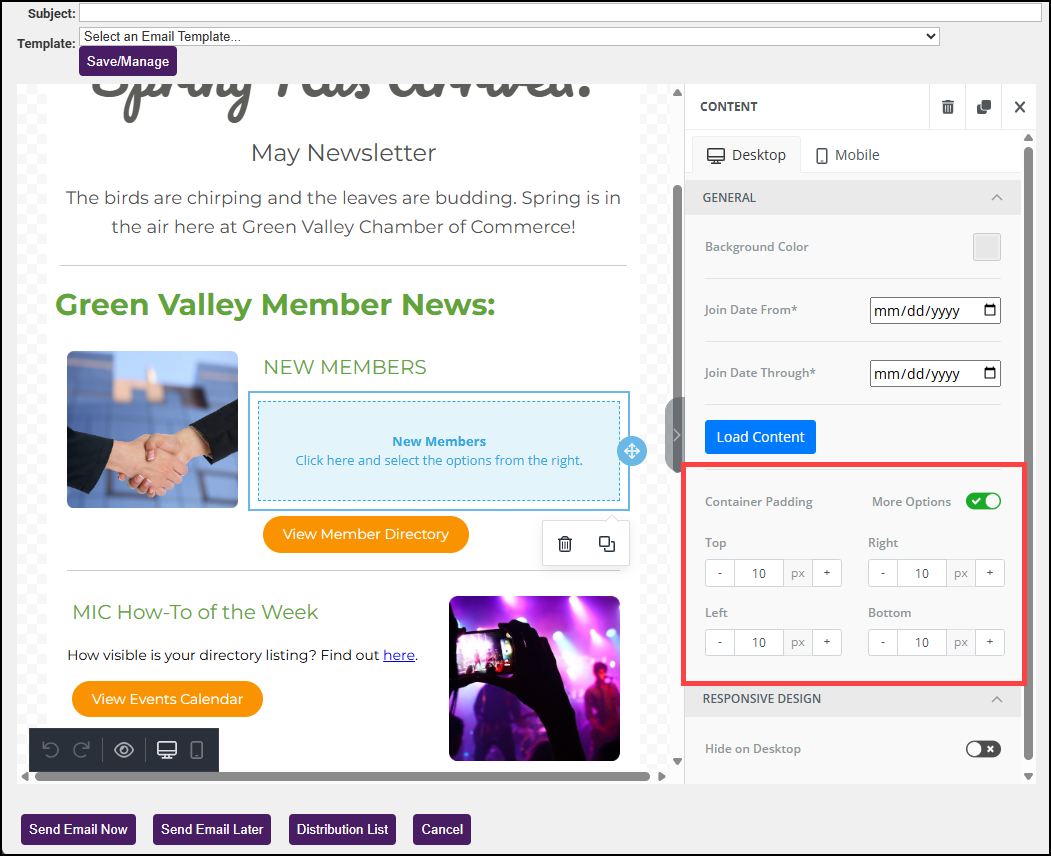Select the handshake image
This screenshot has width=1051, height=856.
pos(152,430)
